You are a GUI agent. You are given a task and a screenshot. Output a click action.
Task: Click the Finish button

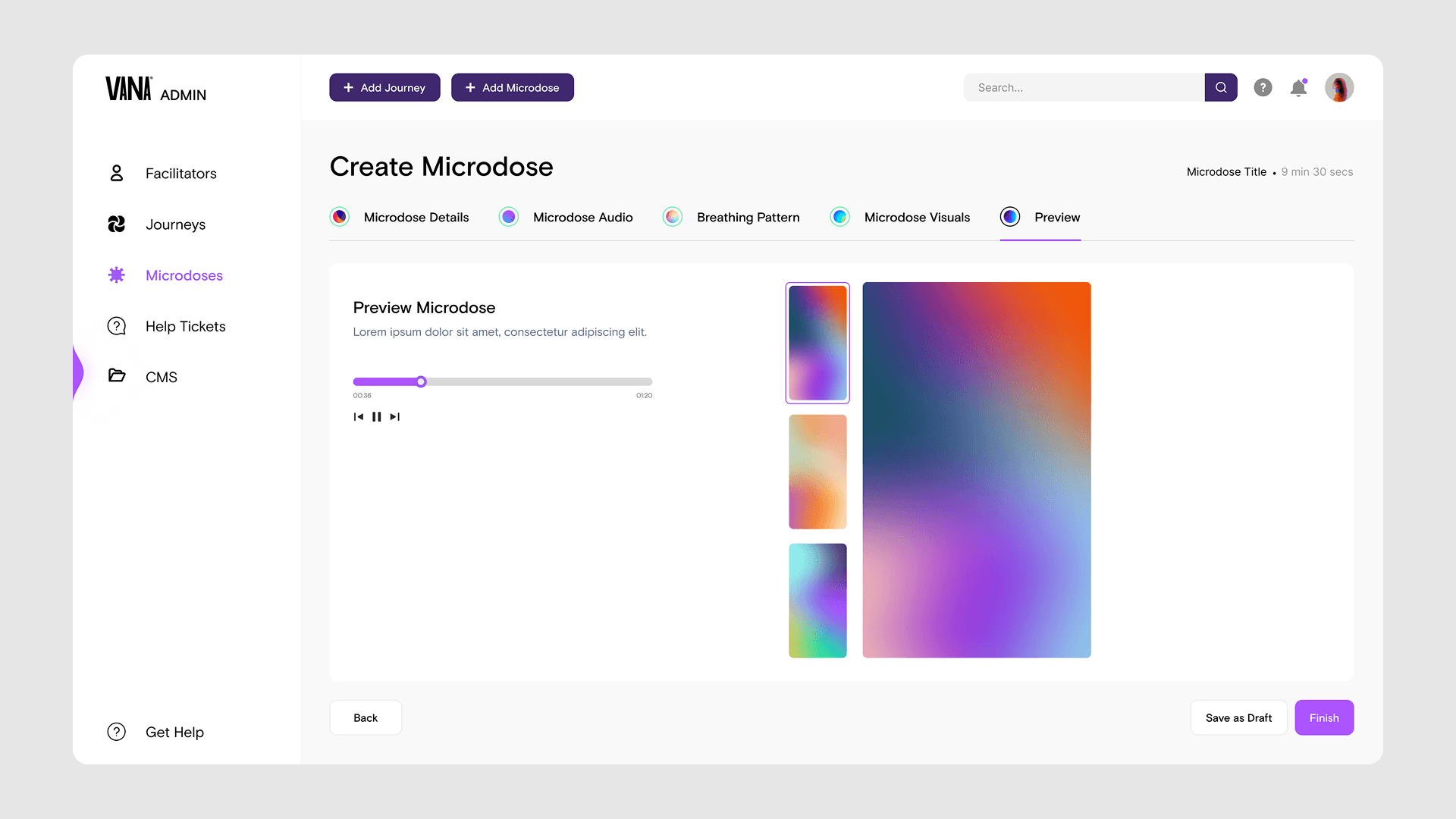click(1323, 717)
